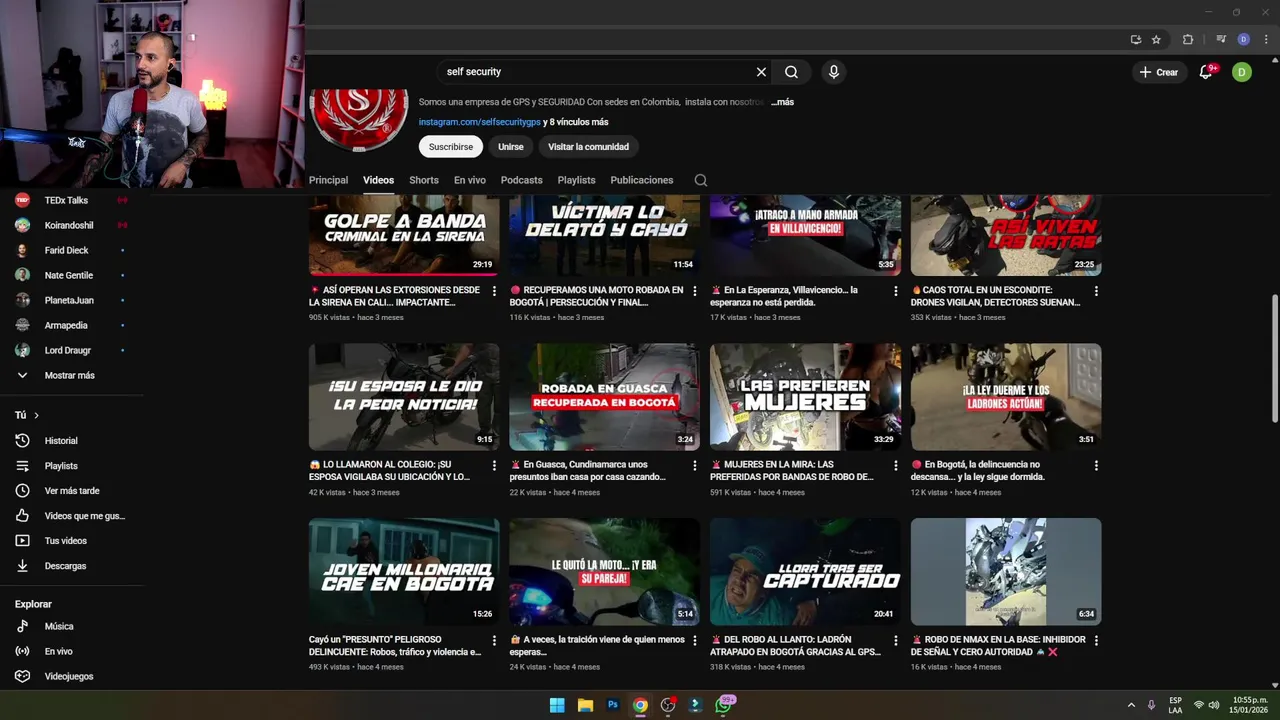Screen dimensions: 1280x720
Task: Expand channel description with ...más
Action: (x=782, y=102)
